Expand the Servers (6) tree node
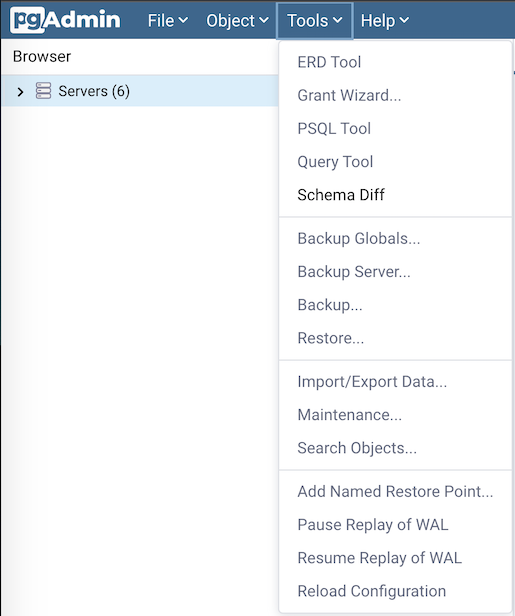 coord(20,92)
